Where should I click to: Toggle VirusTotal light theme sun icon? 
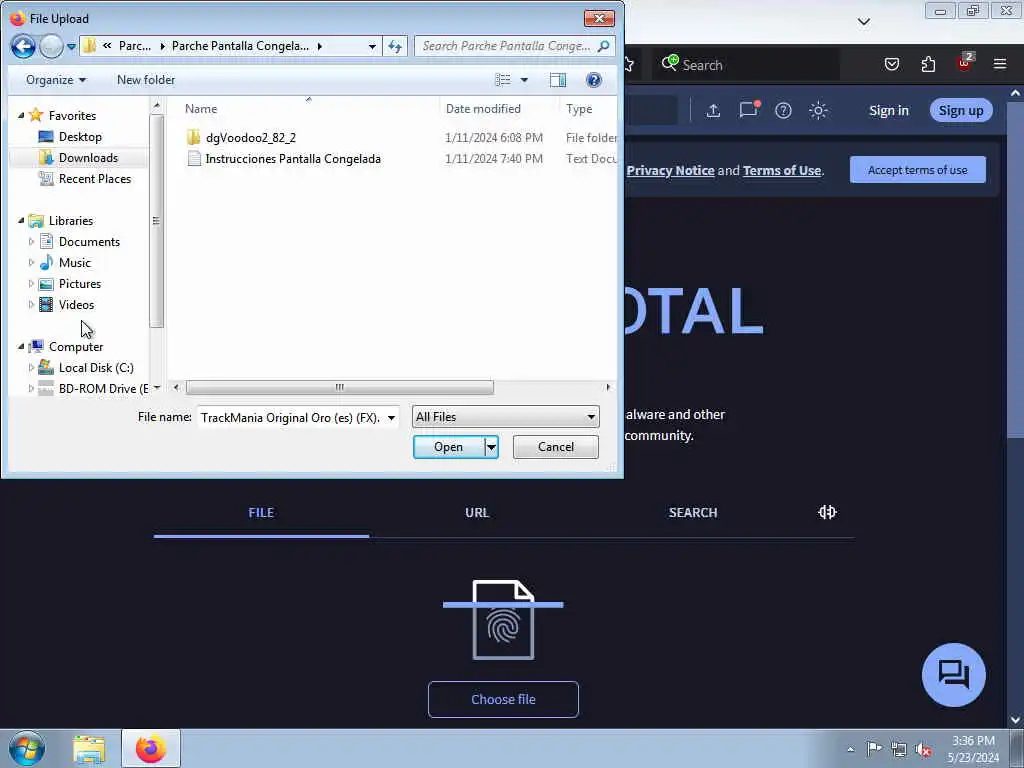[x=818, y=110]
